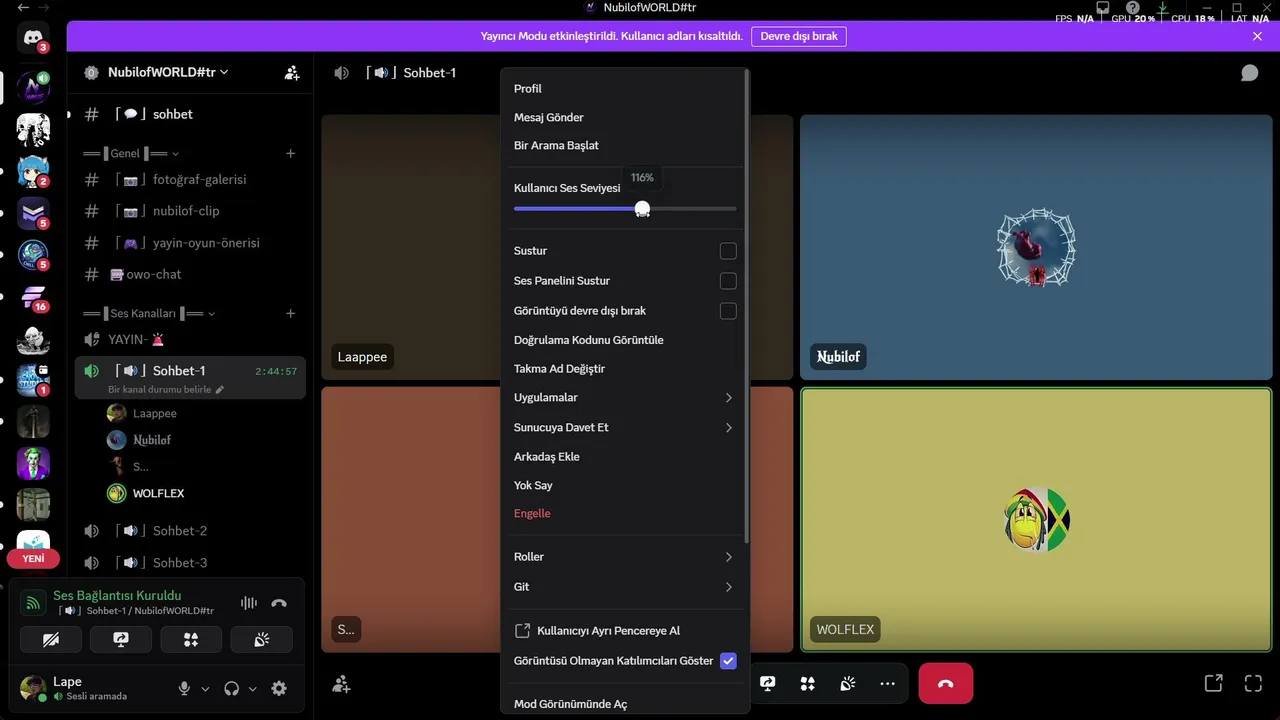Select the WOLFLEX video tile
Viewport: 1280px width, 720px height.
point(1036,520)
